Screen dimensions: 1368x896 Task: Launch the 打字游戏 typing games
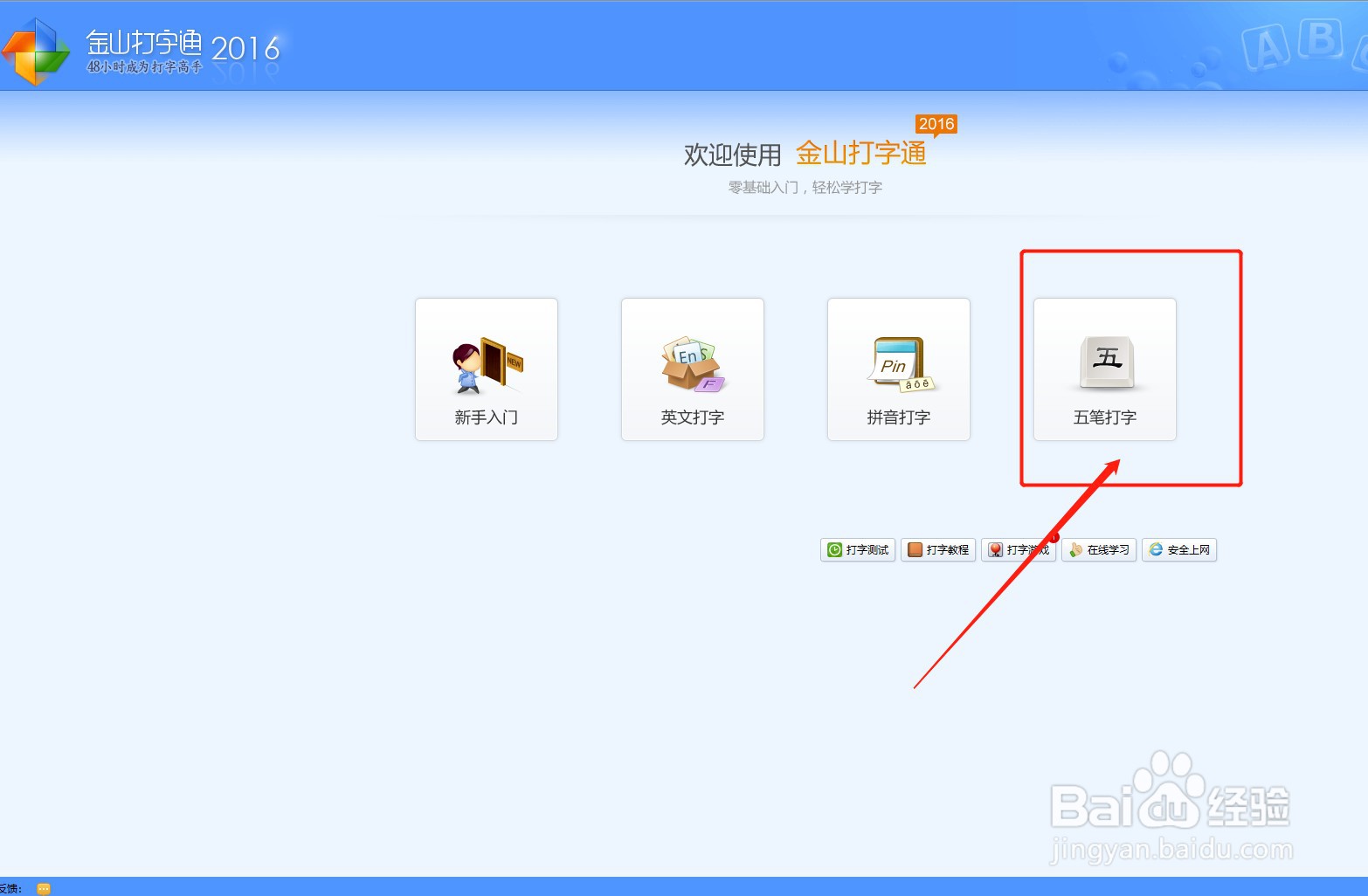pos(1019,549)
